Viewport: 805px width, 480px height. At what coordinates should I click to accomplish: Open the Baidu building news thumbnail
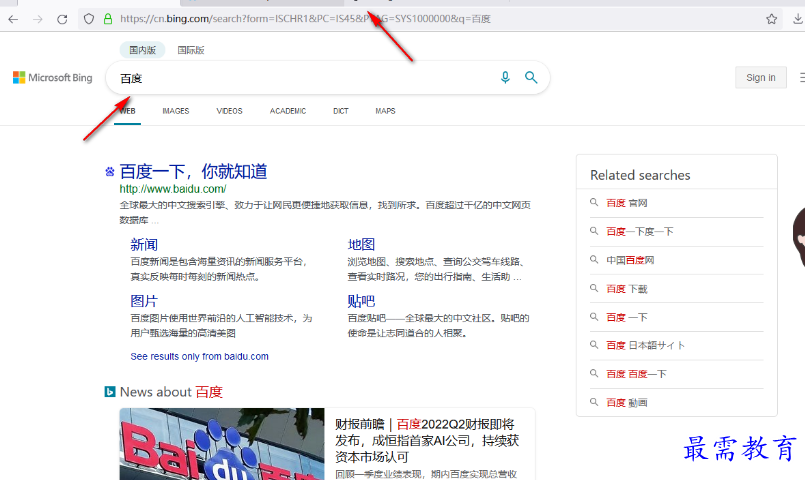(x=222, y=444)
